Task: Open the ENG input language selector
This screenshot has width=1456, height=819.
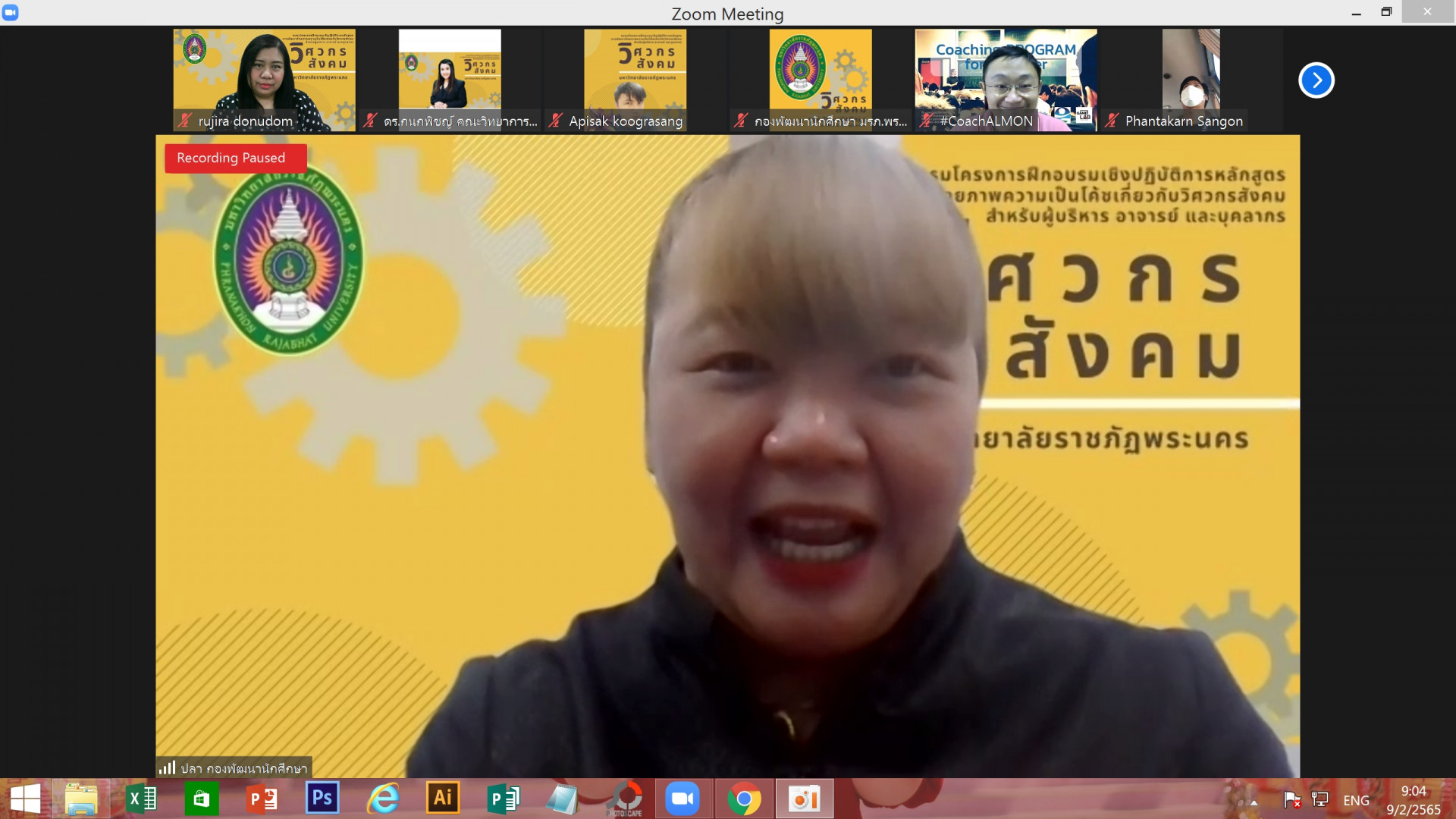Action: point(1356,800)
